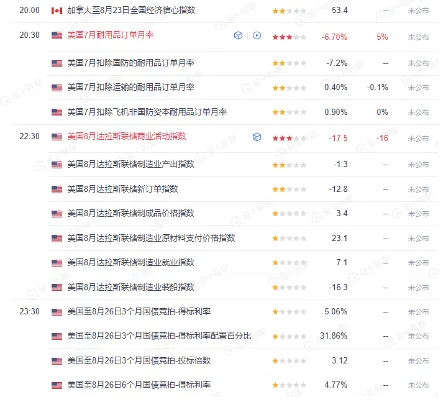
Task: Click 未公布 on the 达拉斯联储制造业装船指数 row
Action: click(x=418, y=288)
